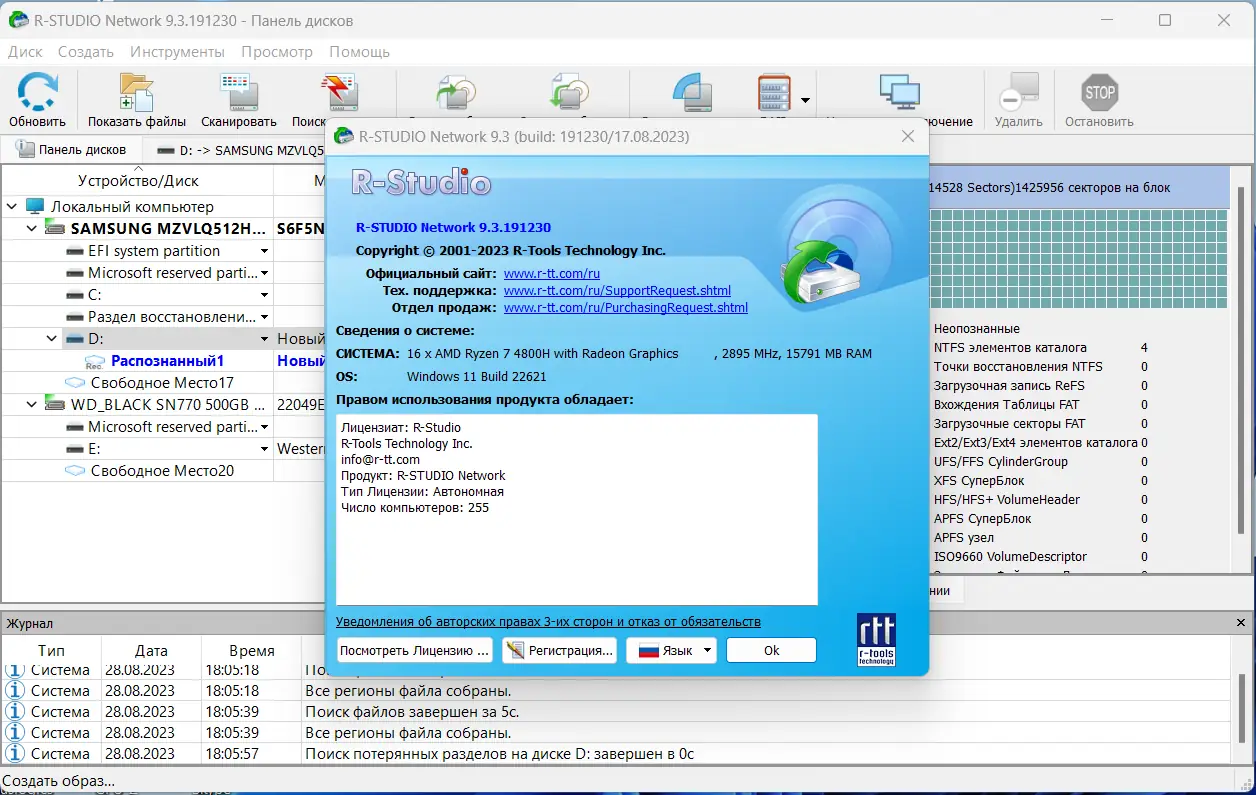Collapse the SAMSUNG MZVLQ512H drive tree
Viewport: 1256px width, 795px height.
tap(31, 228)
